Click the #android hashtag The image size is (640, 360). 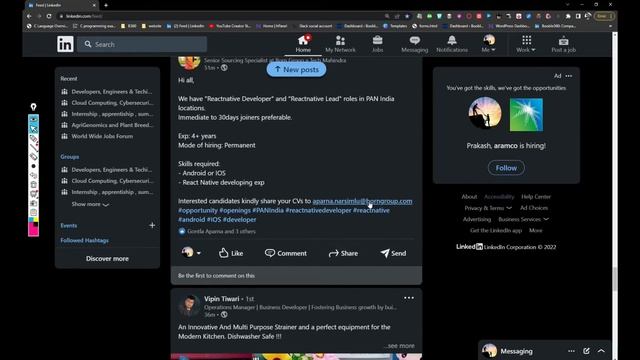(x=191, y=220)
